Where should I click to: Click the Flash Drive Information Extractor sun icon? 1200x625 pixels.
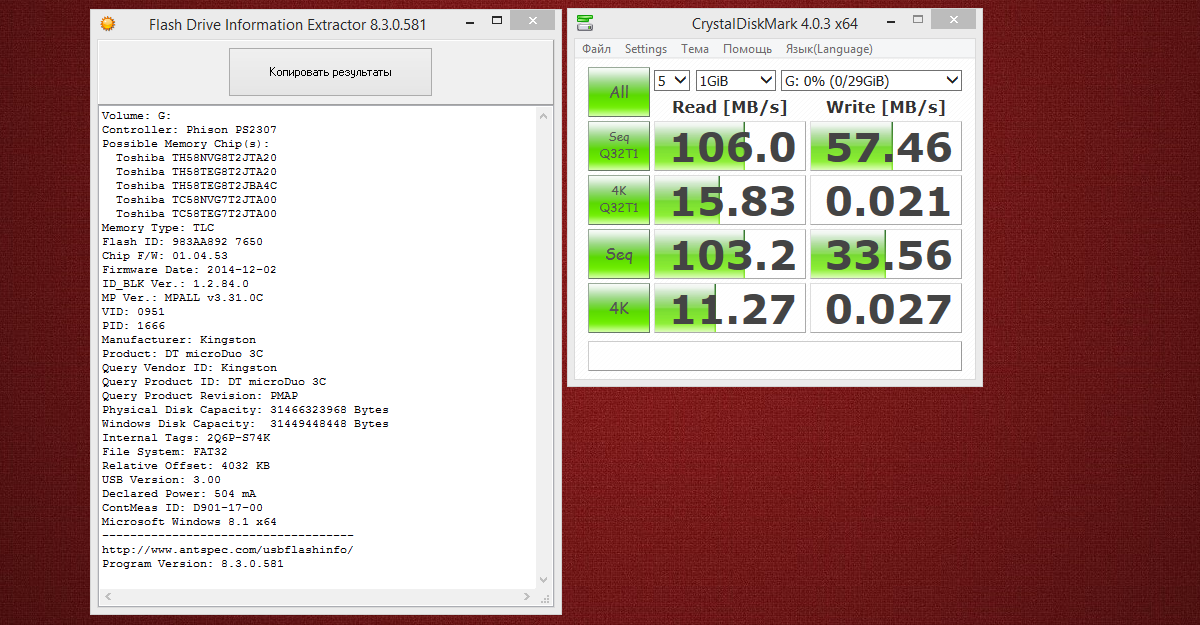tap(108, 24)
